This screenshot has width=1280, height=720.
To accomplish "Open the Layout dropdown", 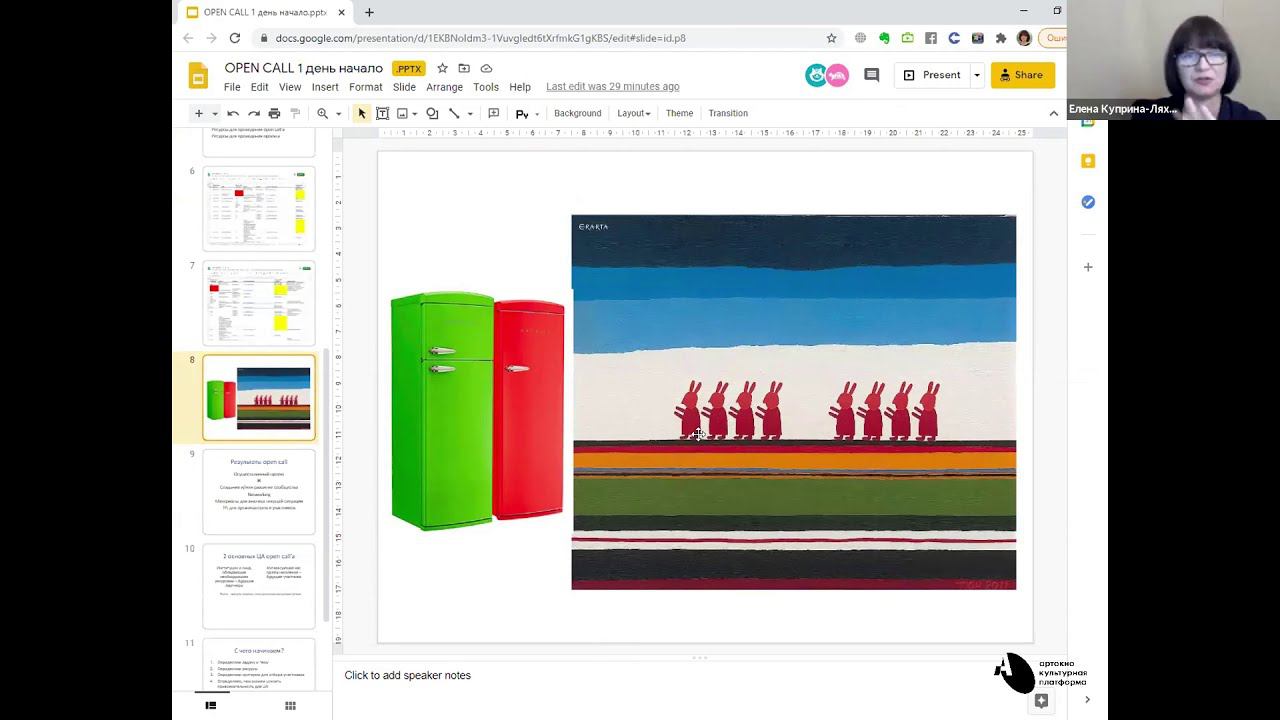I will point(634,114).
